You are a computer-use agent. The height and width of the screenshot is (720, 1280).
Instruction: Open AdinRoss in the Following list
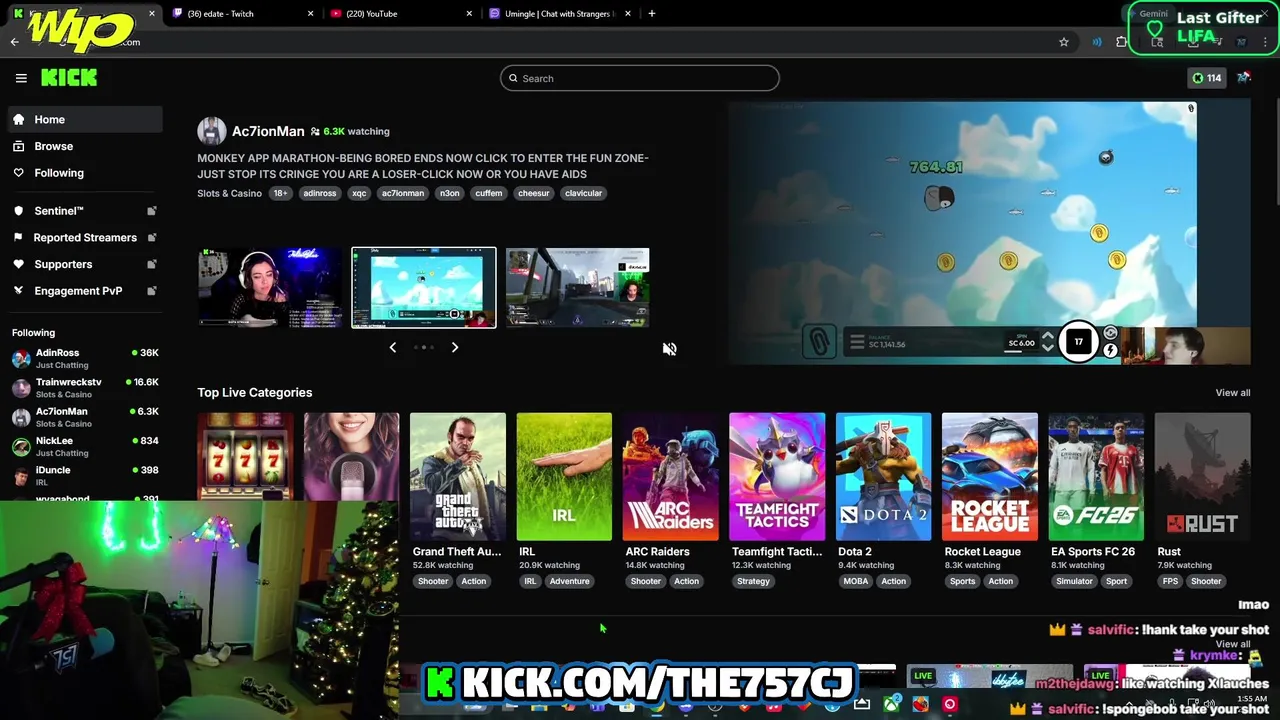(x=85, y=359)
